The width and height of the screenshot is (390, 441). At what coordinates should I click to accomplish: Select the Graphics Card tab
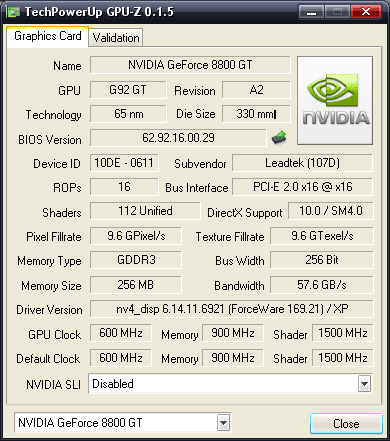pos(48,37)
